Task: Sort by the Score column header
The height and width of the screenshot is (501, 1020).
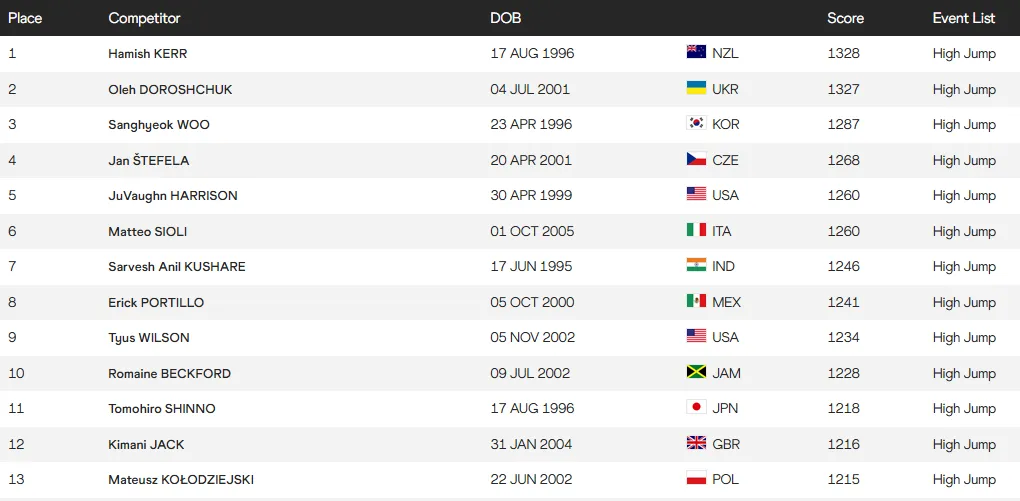Action: coord(845,18)
